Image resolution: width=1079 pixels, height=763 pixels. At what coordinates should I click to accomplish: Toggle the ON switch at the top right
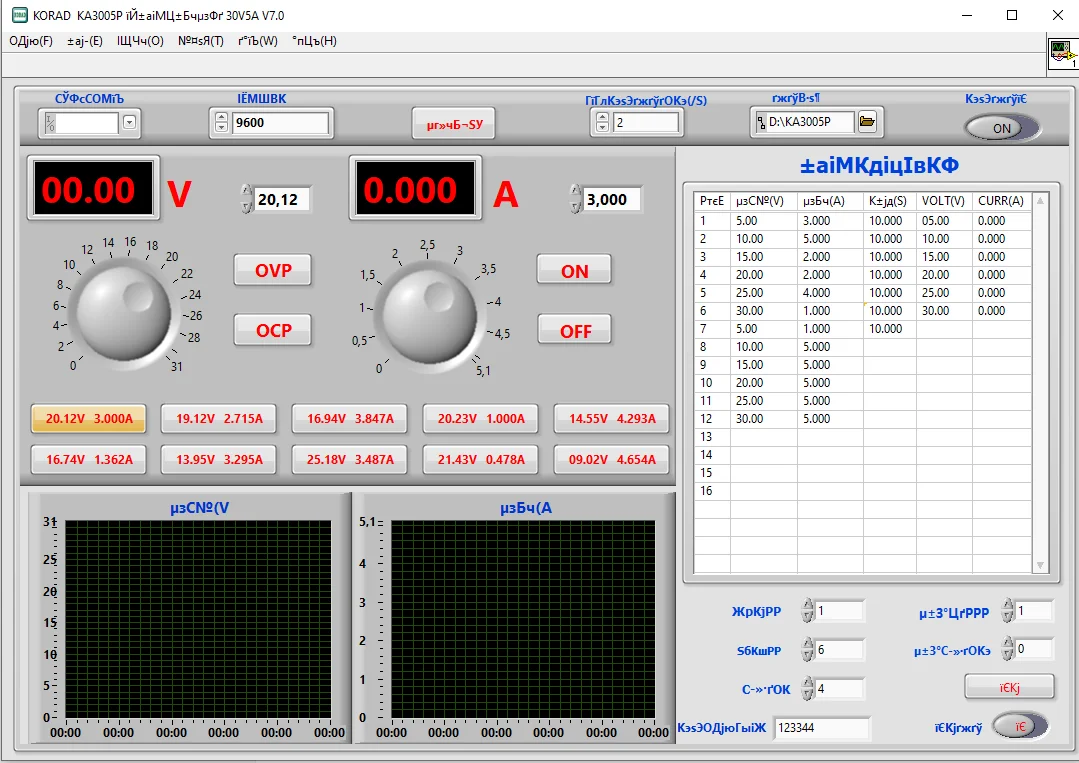(1002, 128)
